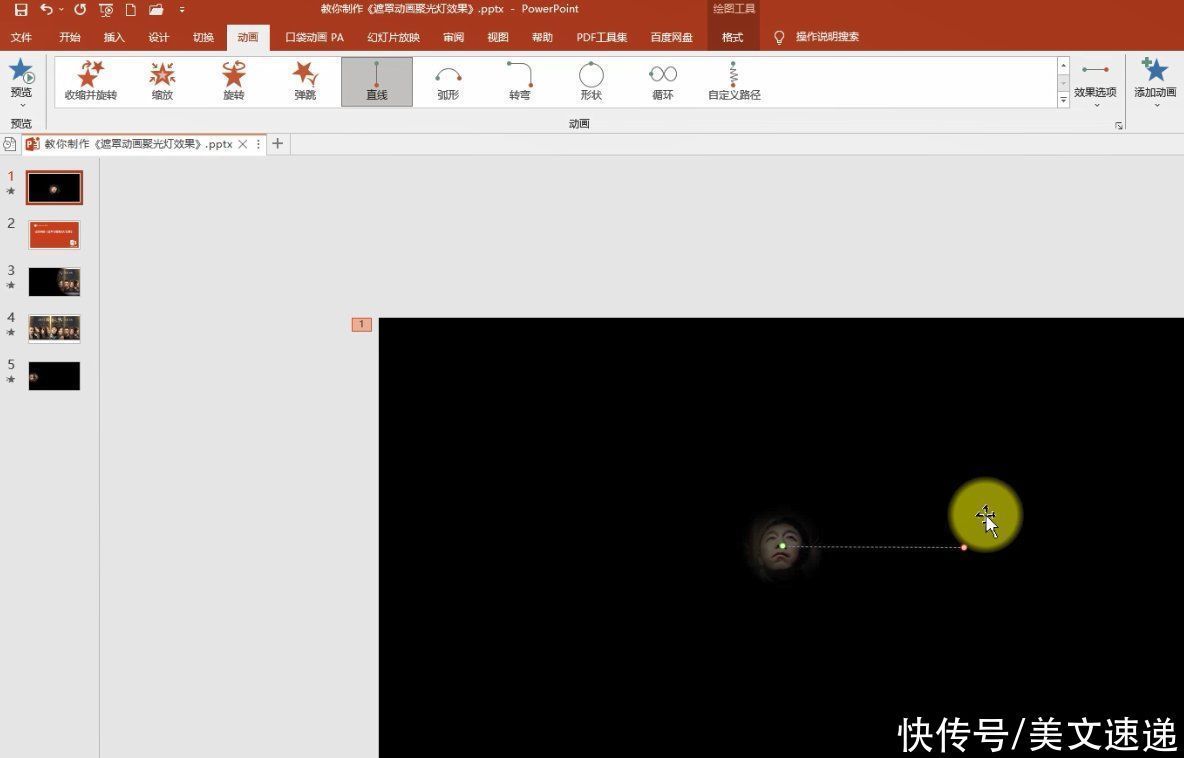Choose the Spin animation from the gallery

point(232,79)
